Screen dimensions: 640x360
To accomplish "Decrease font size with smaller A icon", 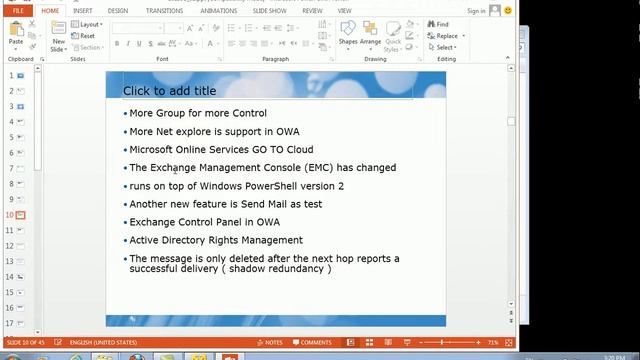I will 201,28.
